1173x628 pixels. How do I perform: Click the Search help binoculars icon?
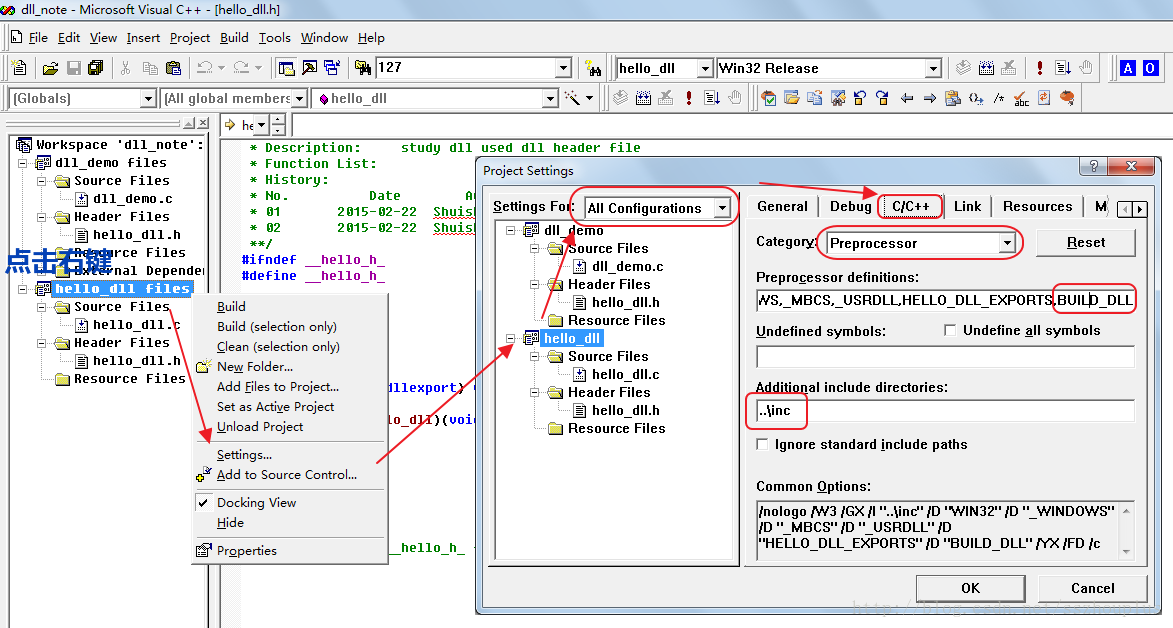(x=593, y=68)
